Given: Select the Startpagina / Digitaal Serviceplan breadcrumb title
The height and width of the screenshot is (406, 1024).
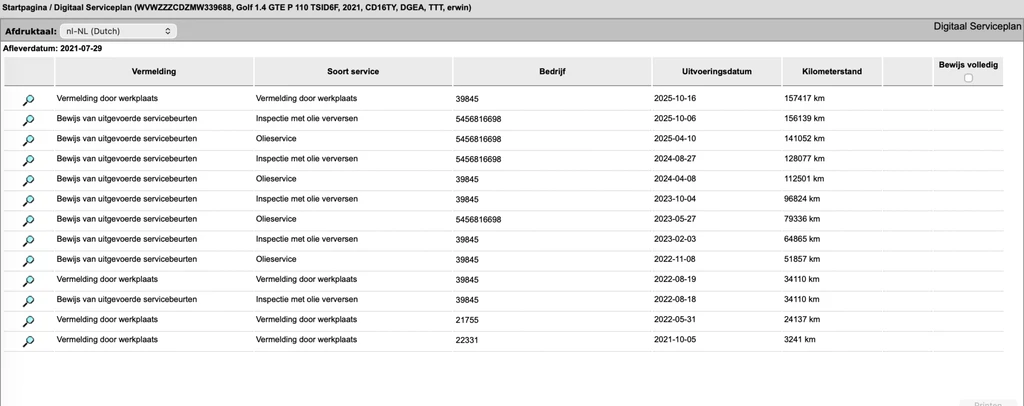Looking at the screenshot, I should tap(236, 8).
